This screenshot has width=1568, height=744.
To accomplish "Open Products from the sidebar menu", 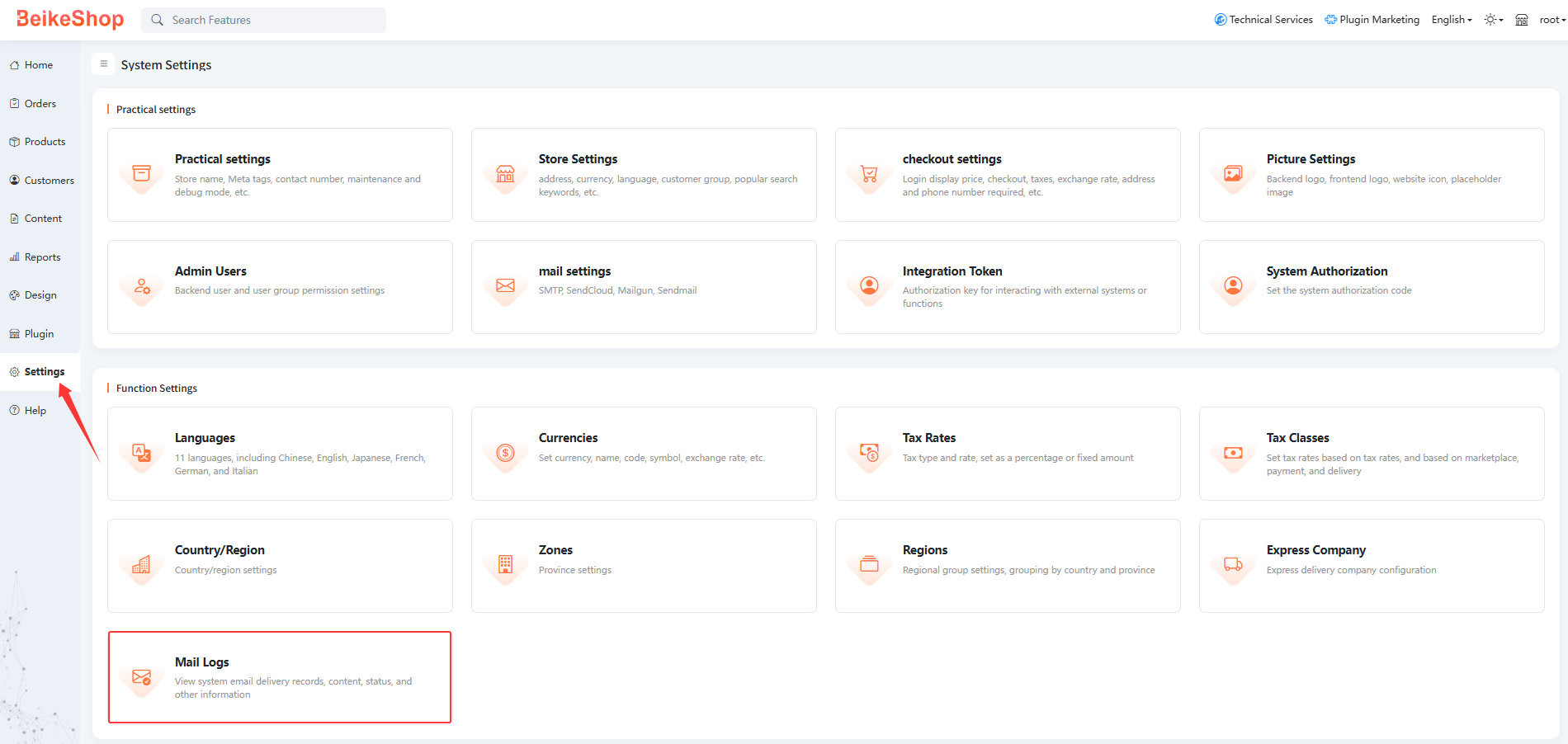I will [x=45, y=142].
